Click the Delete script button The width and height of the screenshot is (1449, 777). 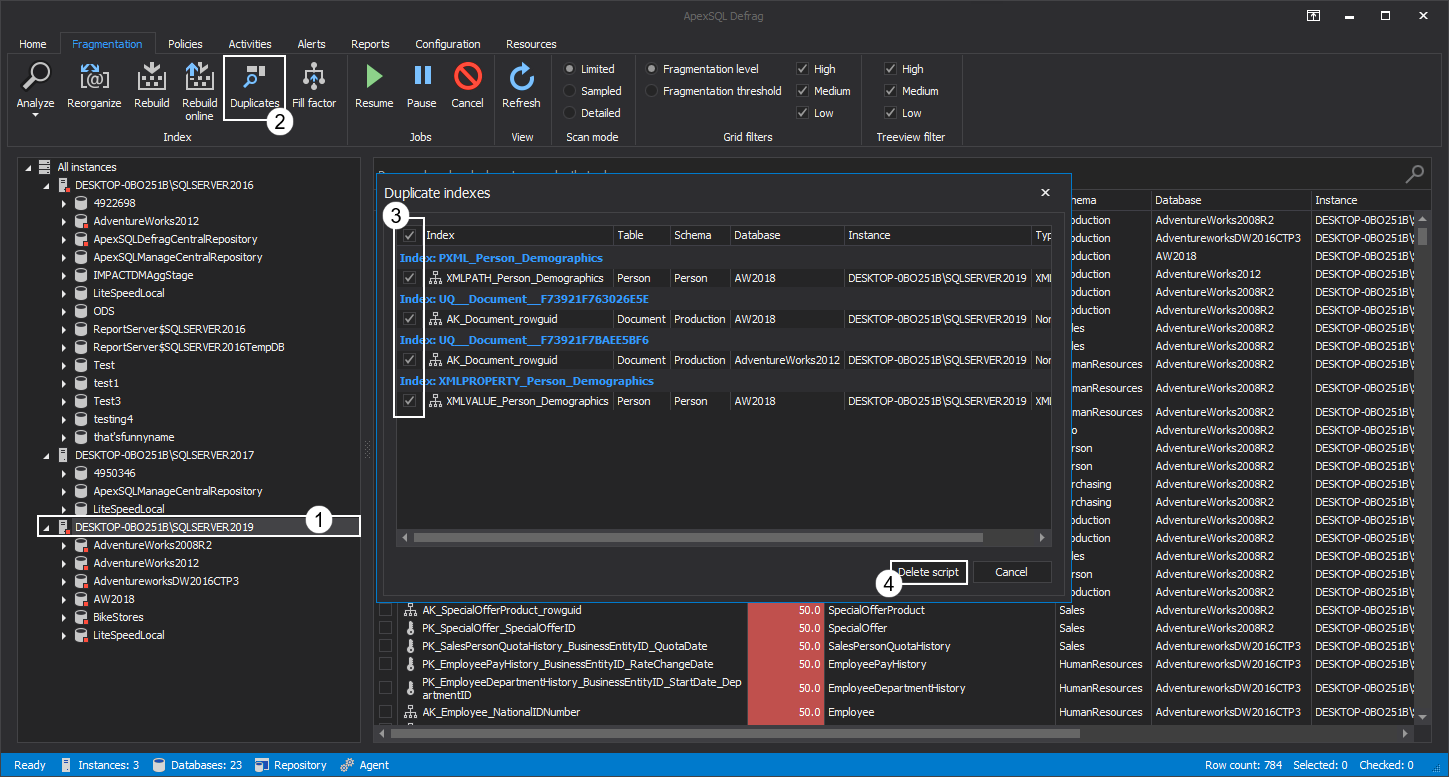click(x=928, y=572)
